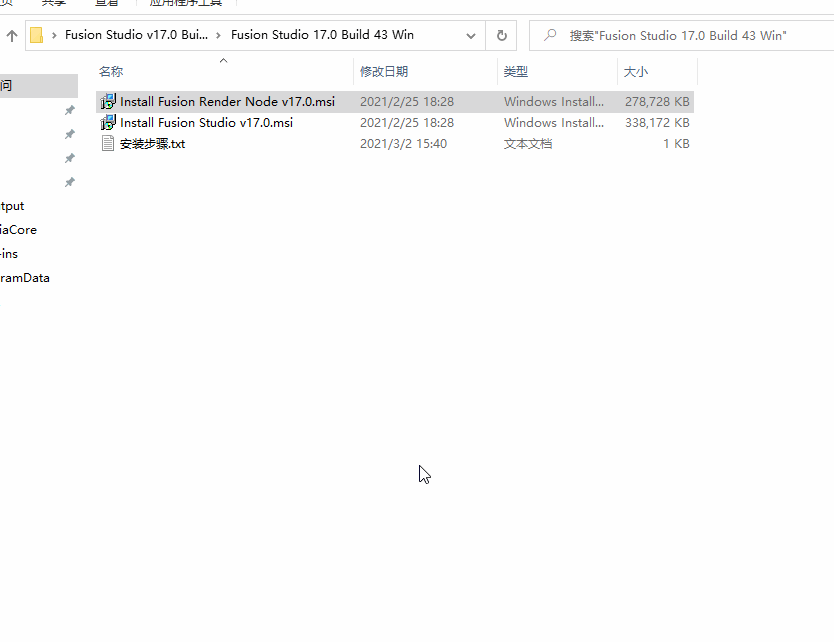Click the 338,172 KB size cell
This screenshot has height=642, width=834.
657,123
